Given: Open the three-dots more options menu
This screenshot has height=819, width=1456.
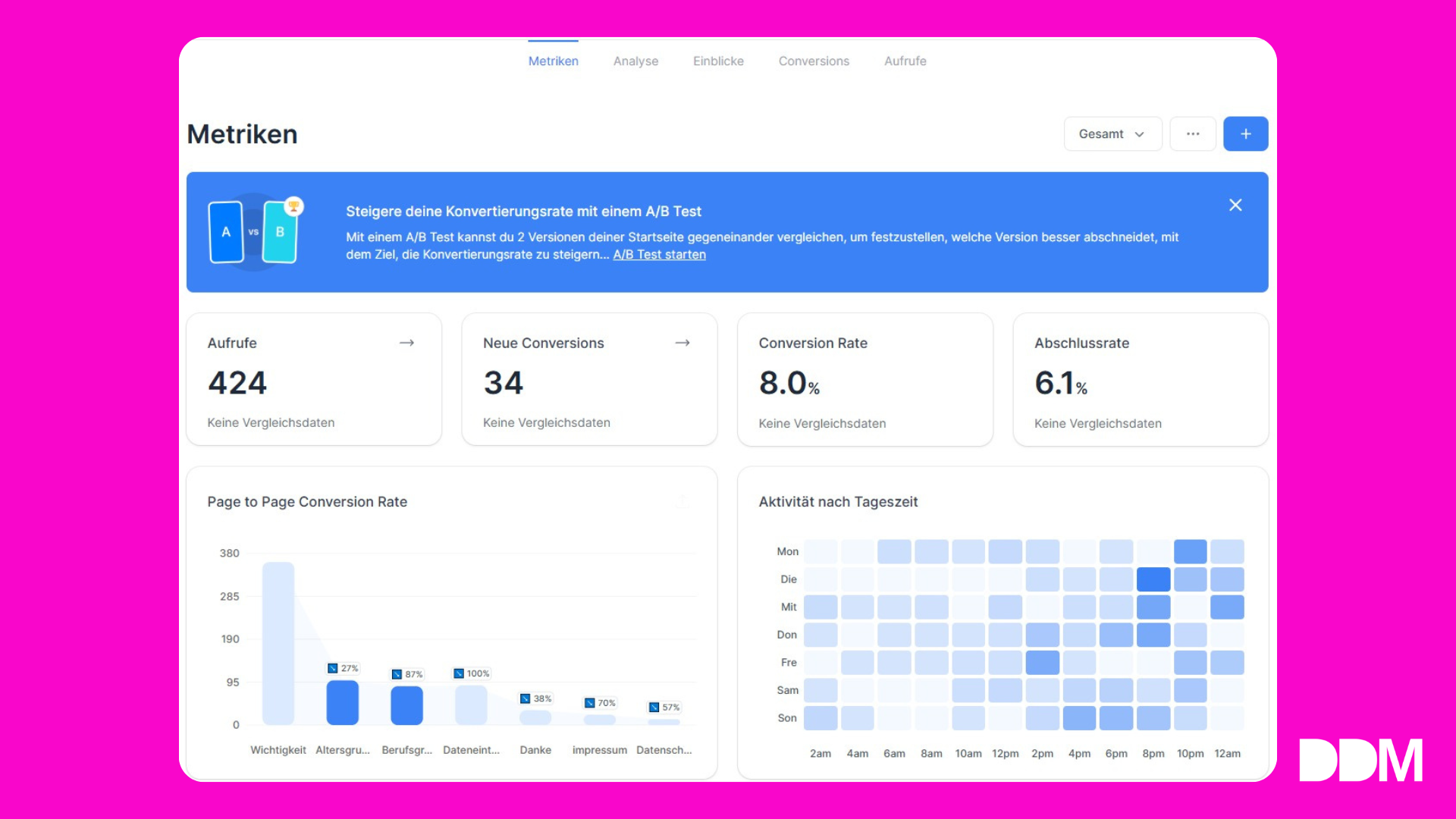Looking at the screenshot, I should pyautogui.click(x=1193, y=134).
